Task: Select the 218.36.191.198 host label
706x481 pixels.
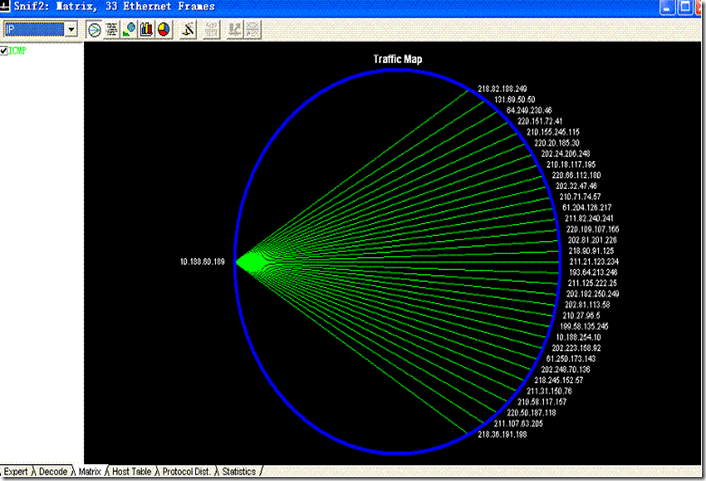Action: (x=502, y=434)
